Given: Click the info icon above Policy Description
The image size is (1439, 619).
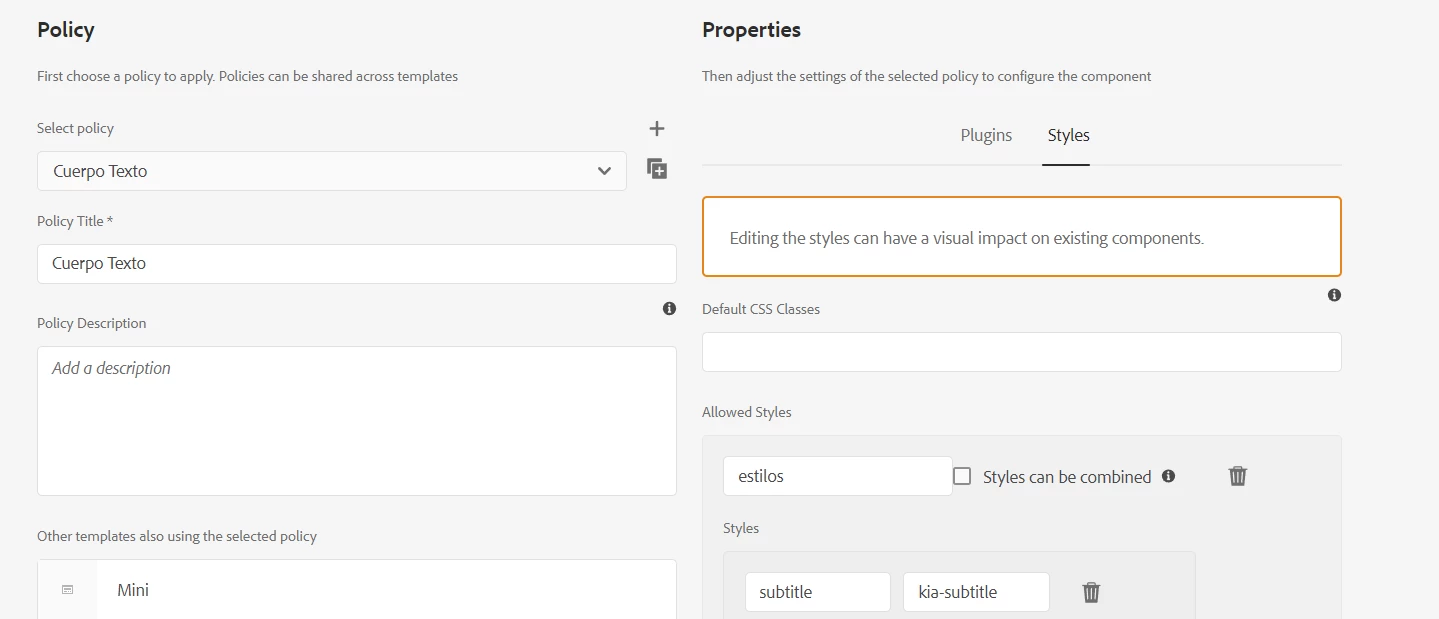Looking at the screenshot, I should click(669, 309).
